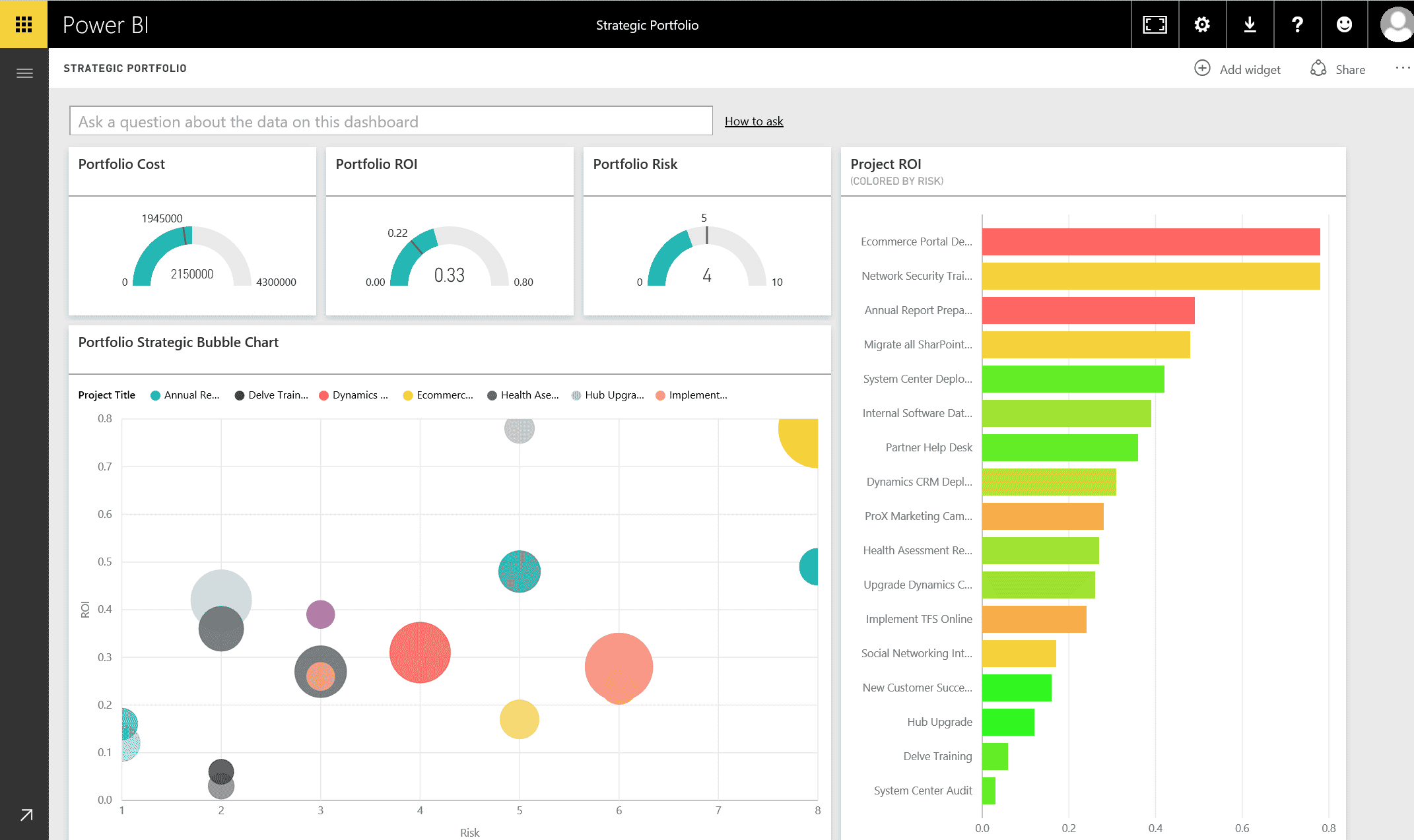The height and width of the screenshot is (840, 1414).
Task: Click the Power BI logo text
Action: click(x=106, y=25)
